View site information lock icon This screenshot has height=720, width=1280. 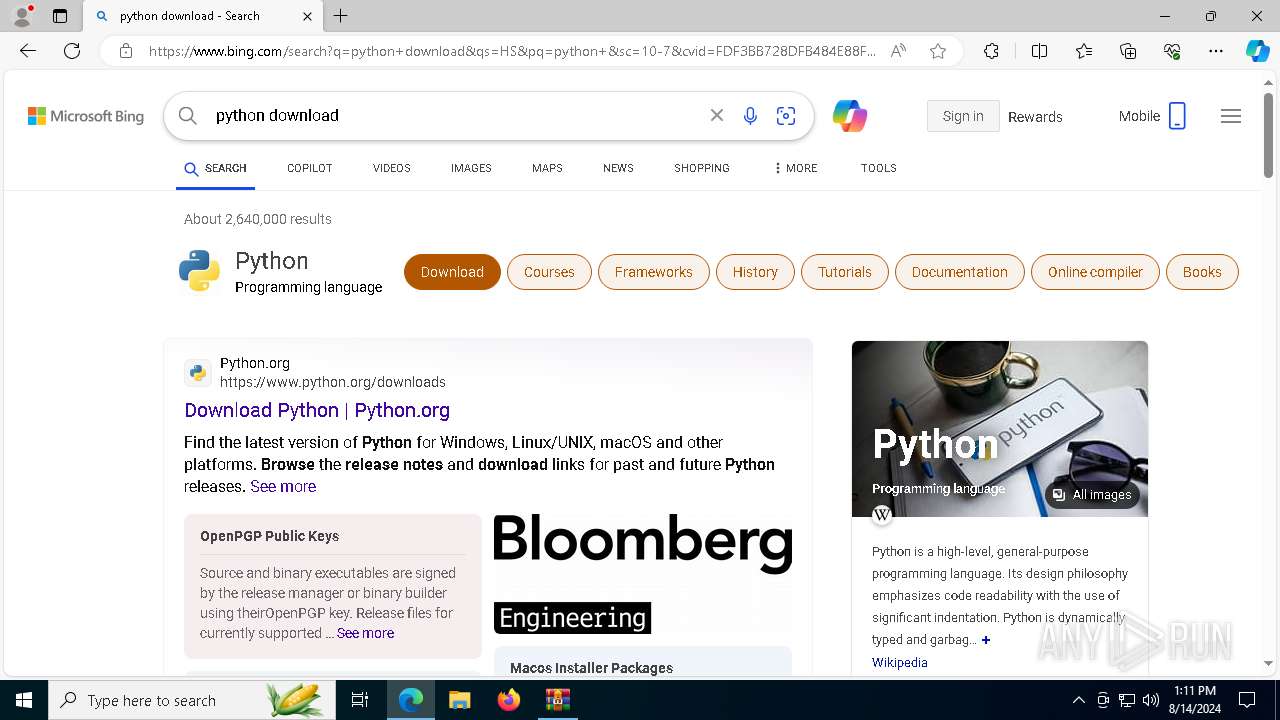(x=126, y=51)
